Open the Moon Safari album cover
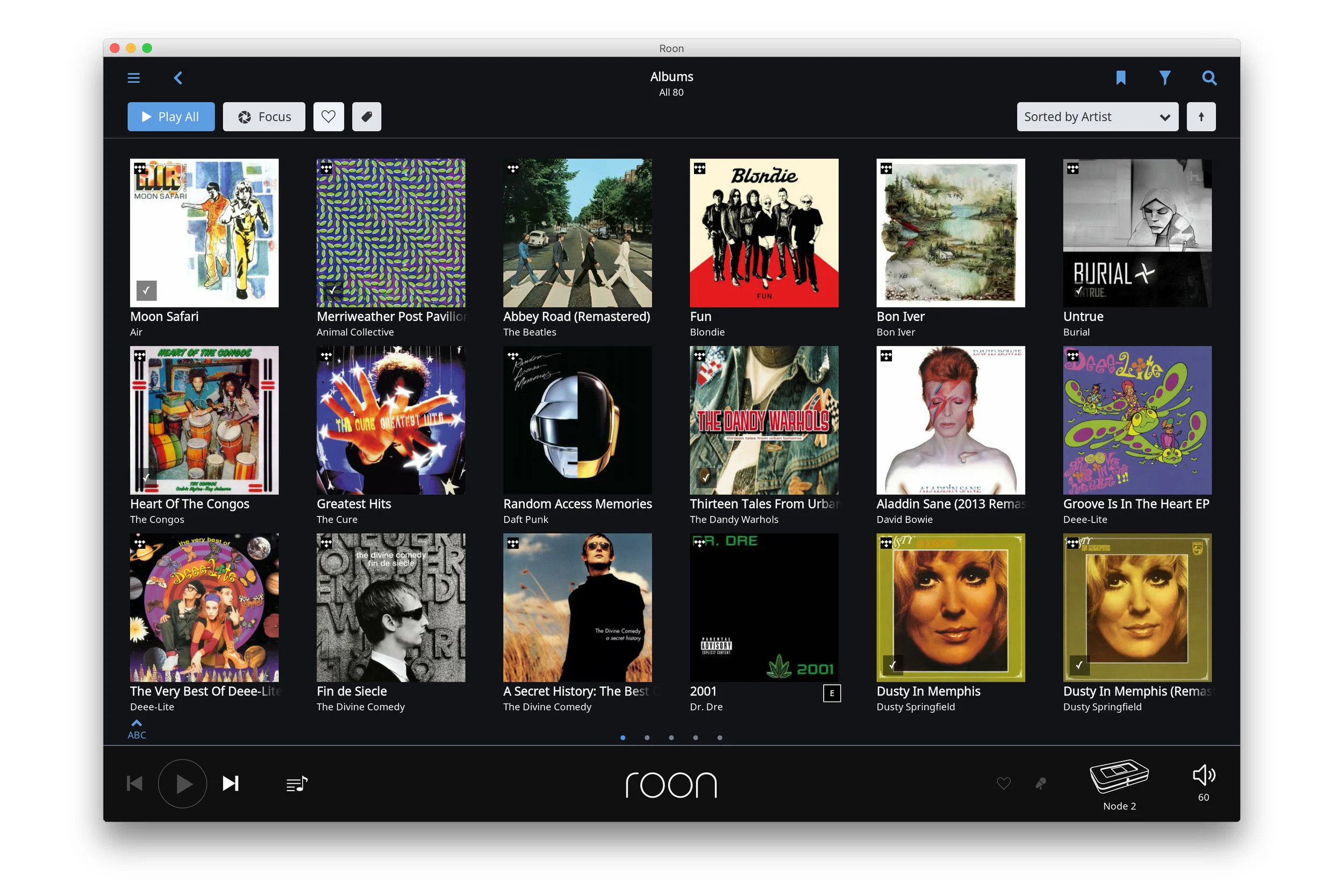1344x896 pixels. 204,233
